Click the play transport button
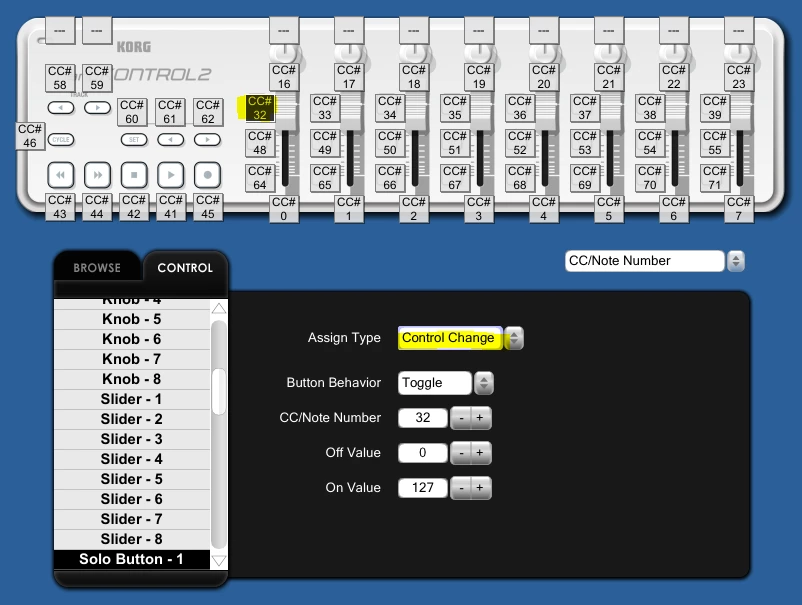Image resolution: width=802 pixels, height=605 pixels. pyautogui.click(x=171, y=175)
